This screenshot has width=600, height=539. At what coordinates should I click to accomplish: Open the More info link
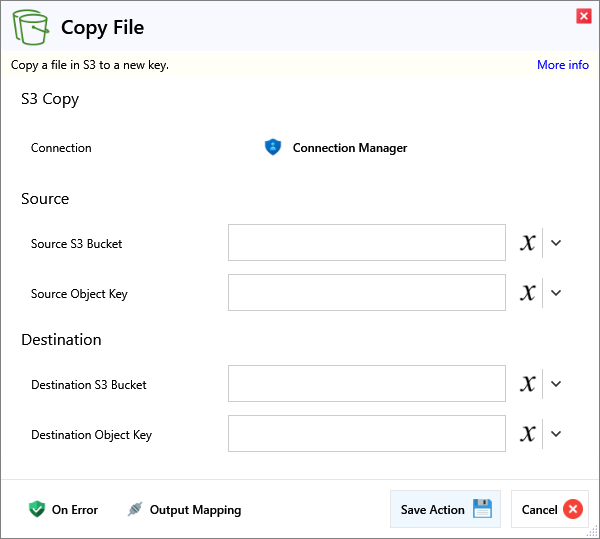562,65
